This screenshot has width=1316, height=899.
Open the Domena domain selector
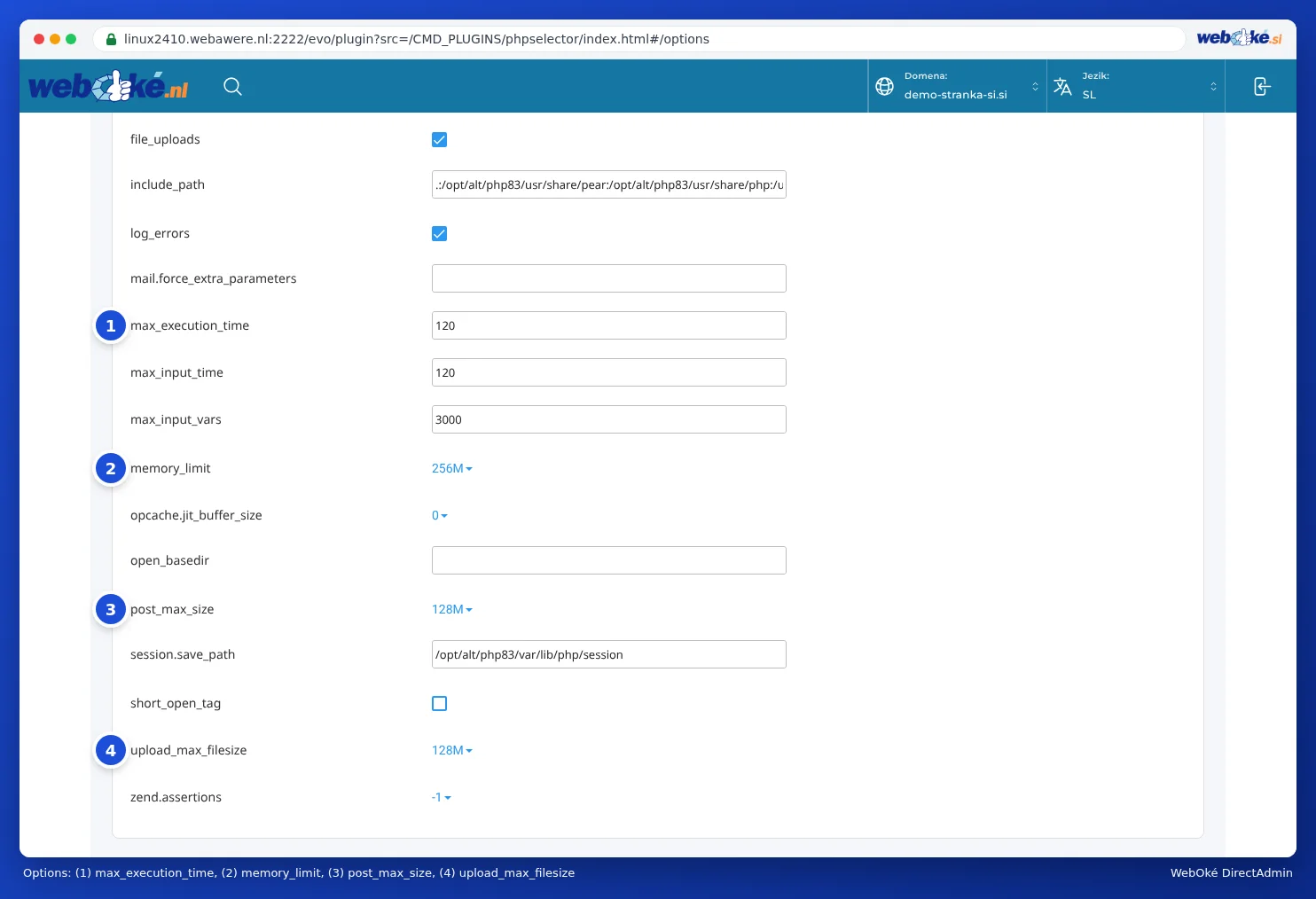[x=958, y=86]
